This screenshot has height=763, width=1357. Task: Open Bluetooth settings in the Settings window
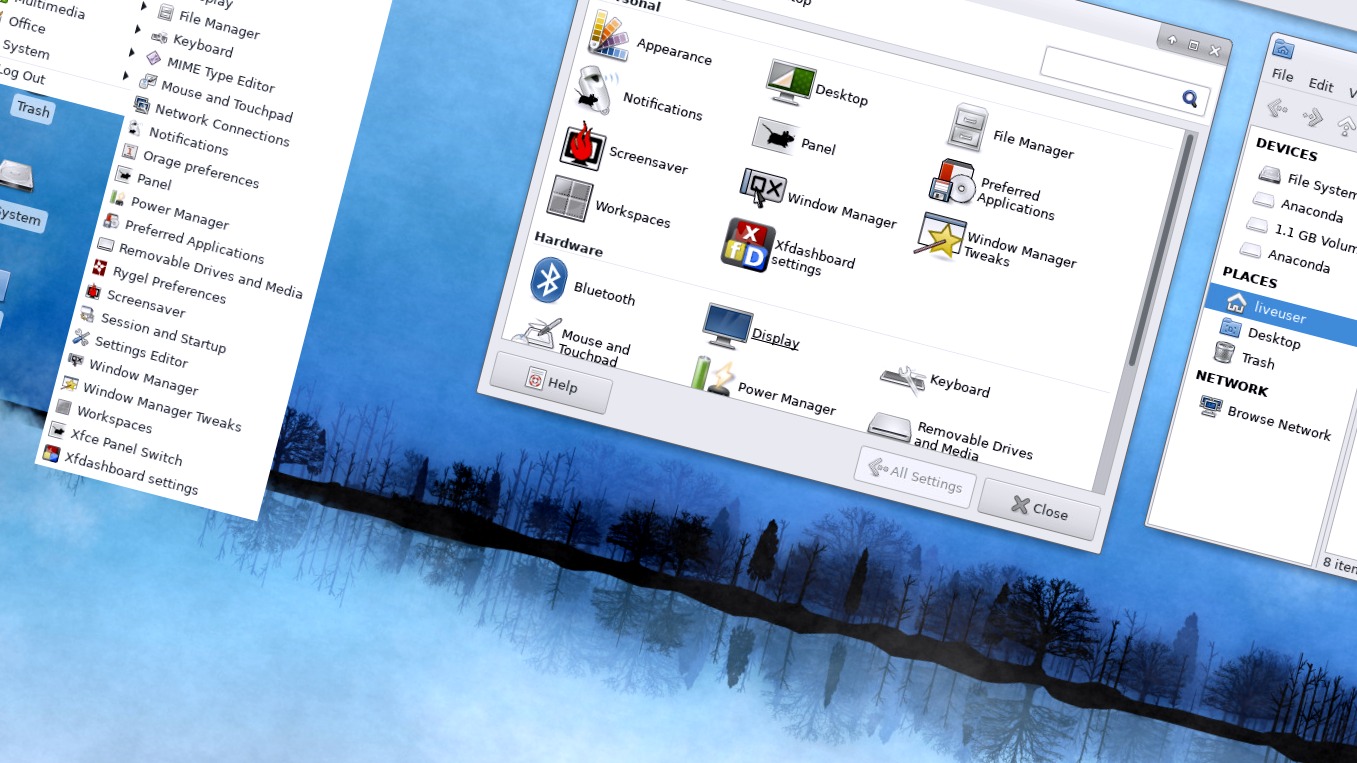(548, 280)
